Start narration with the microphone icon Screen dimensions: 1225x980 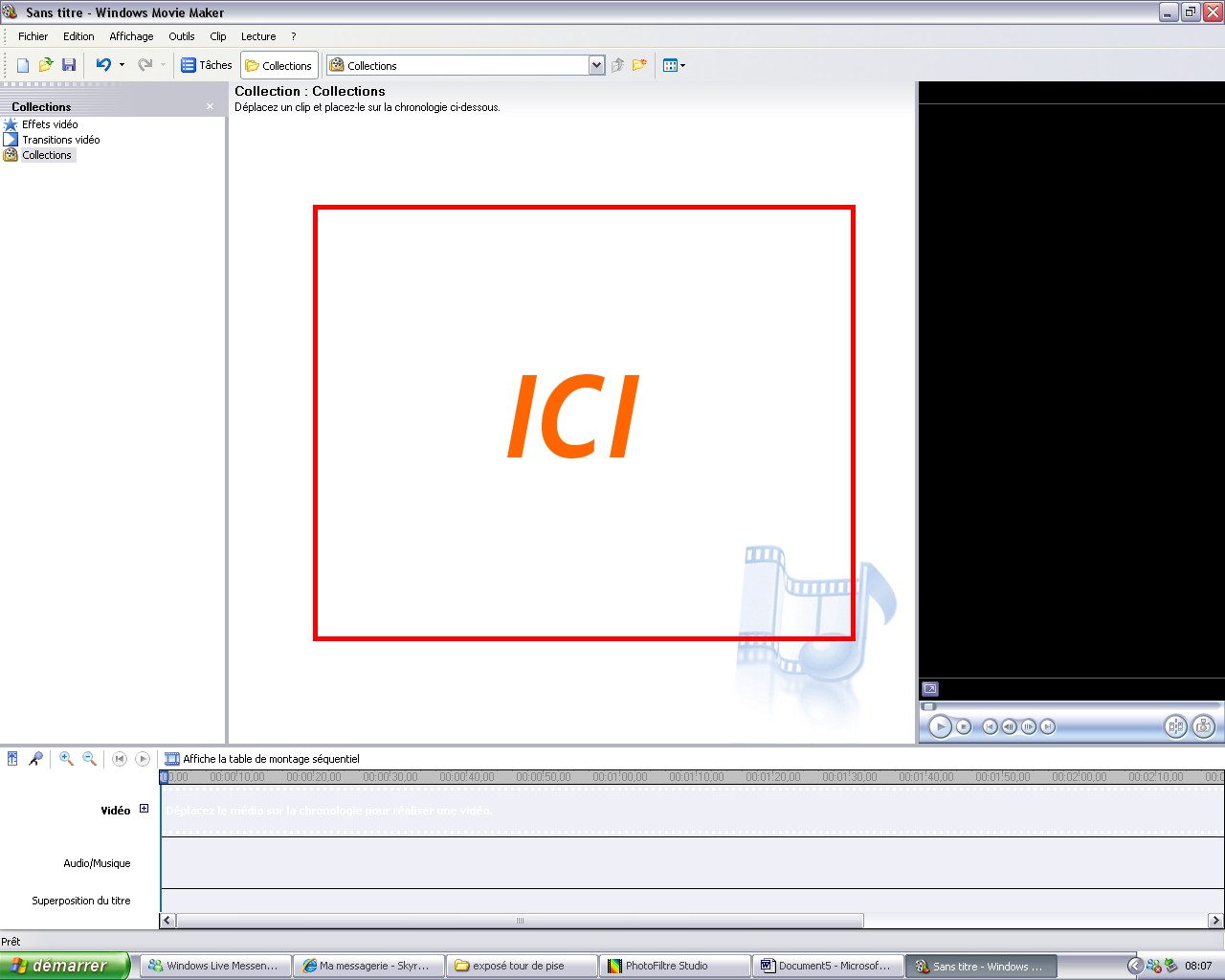35,759
